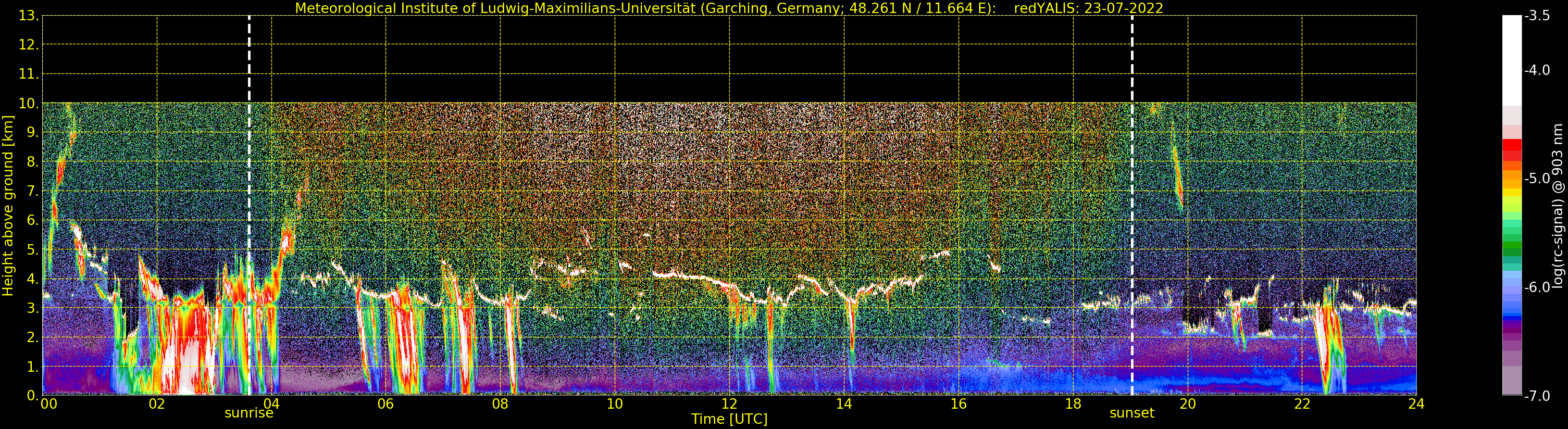Click the plot title mentioning redYALIS 23-07-2022

click(729, 8)
